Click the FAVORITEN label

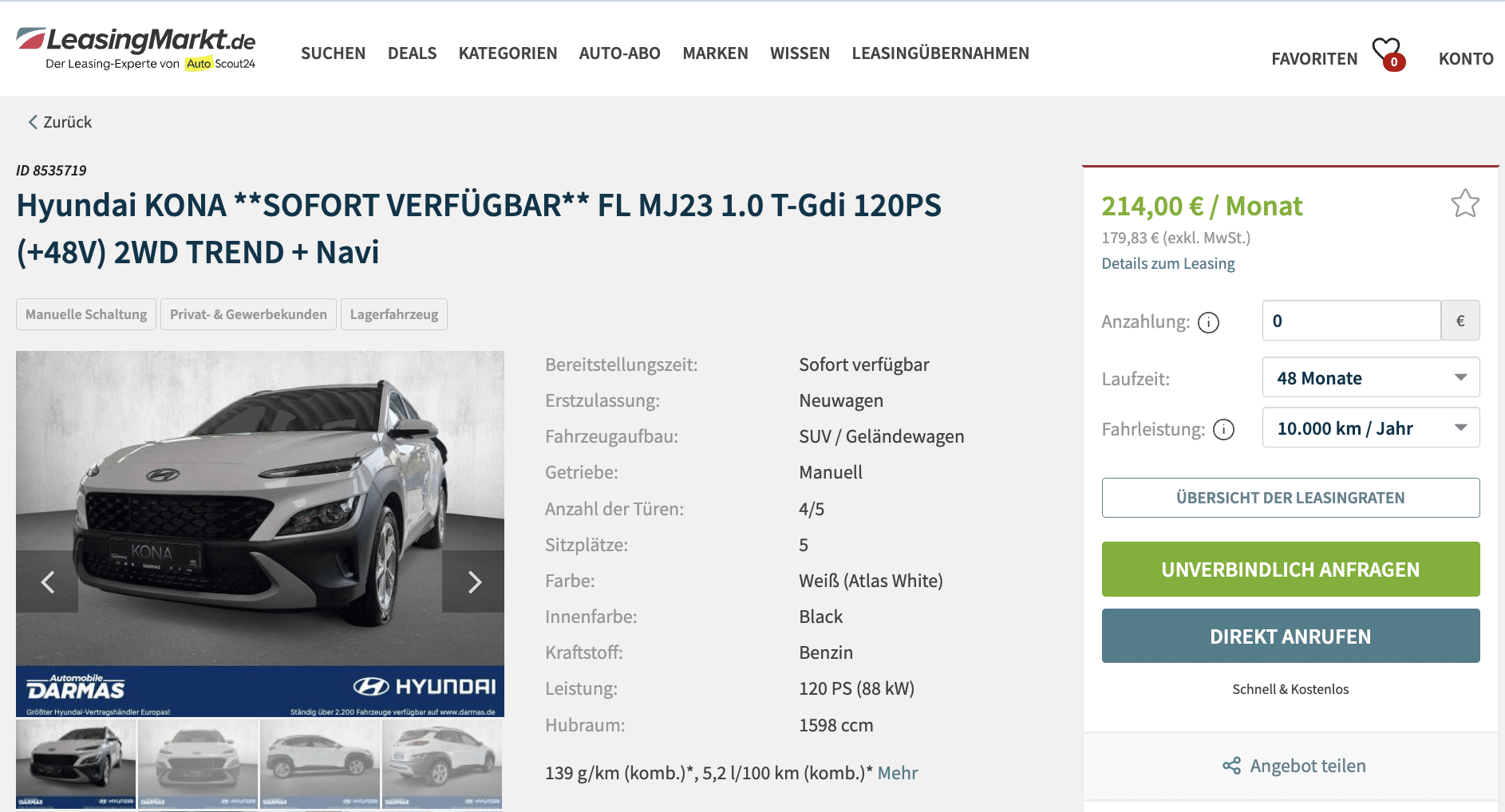pos(1314,59)
